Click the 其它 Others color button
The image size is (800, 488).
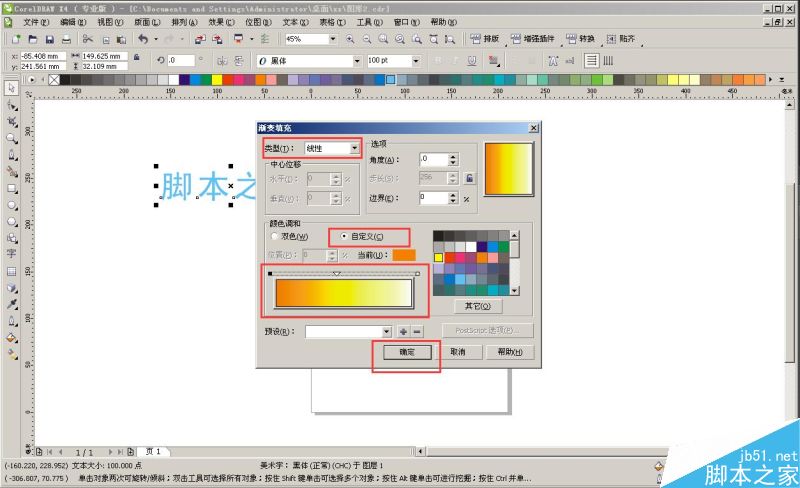pyautogui.click(x=478, y=306)
